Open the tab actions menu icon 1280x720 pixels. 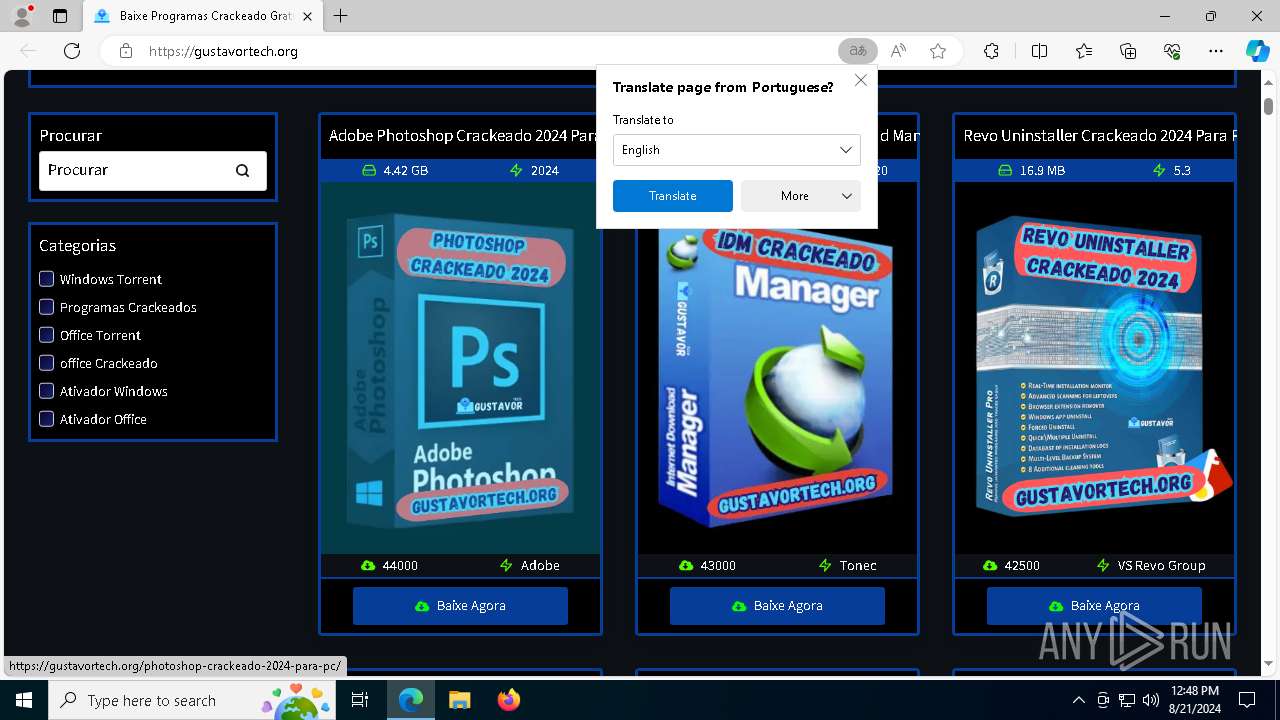(60, 16)
